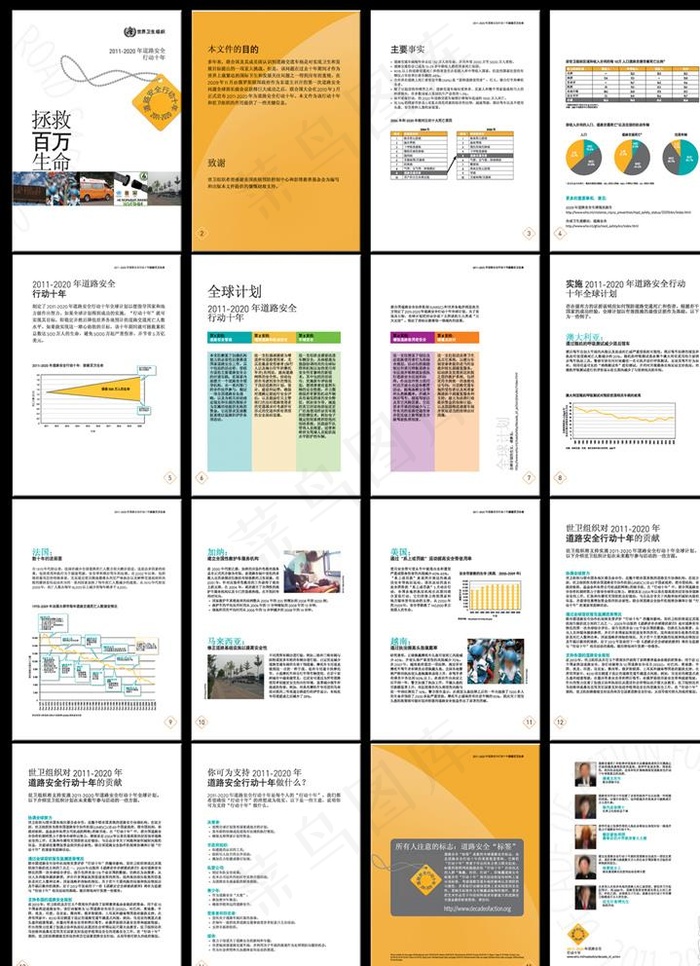Click the WHO logo on the cover page
The image size is (700, 966).
coord(144,31)
